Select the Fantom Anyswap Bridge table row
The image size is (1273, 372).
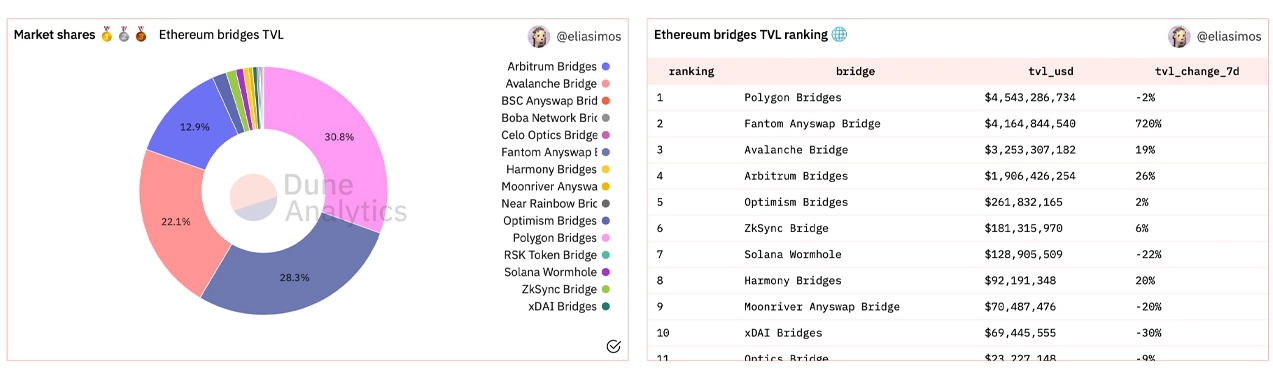pos(957,124)
